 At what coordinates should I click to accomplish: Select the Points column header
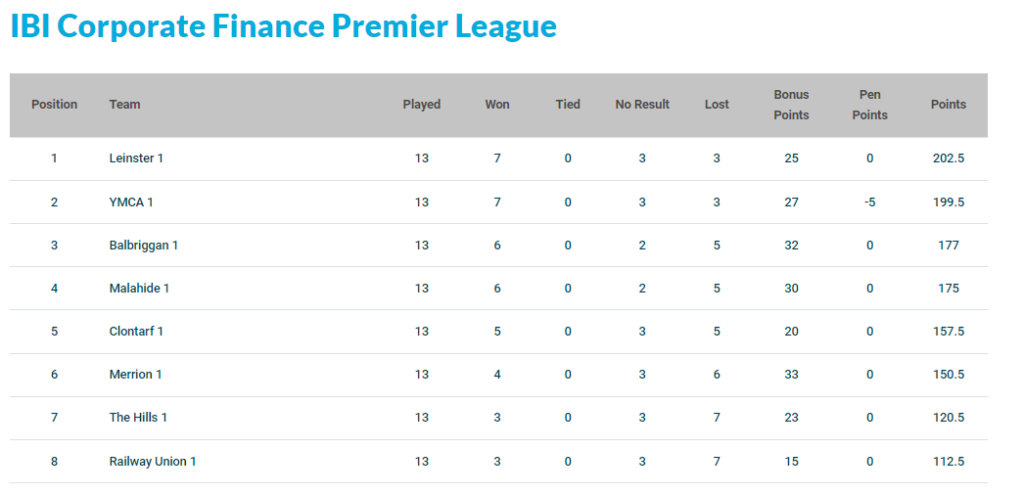[948, 105]
